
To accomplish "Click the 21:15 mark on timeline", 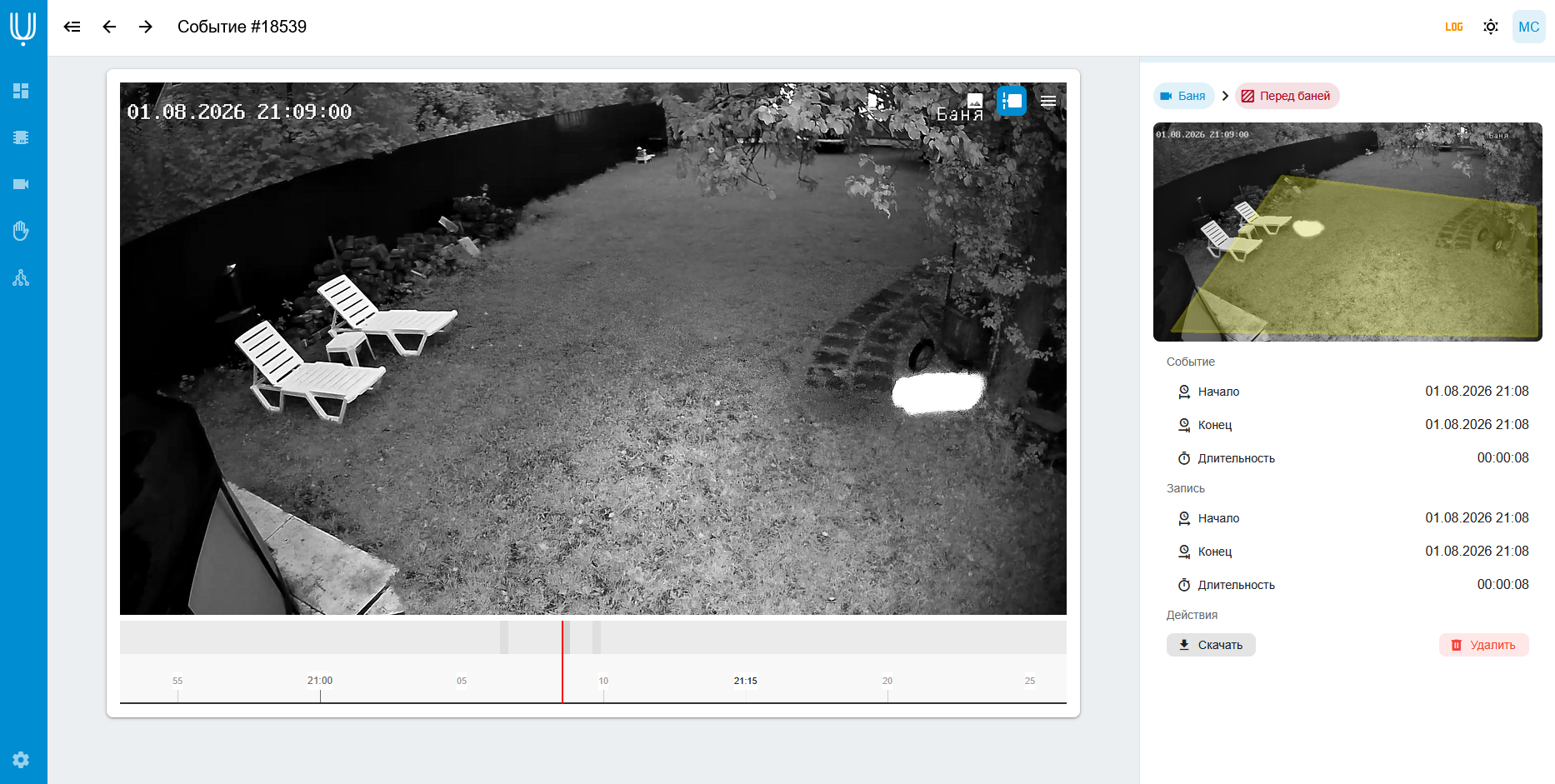I will pyautogui.click(x=746, y=681).
